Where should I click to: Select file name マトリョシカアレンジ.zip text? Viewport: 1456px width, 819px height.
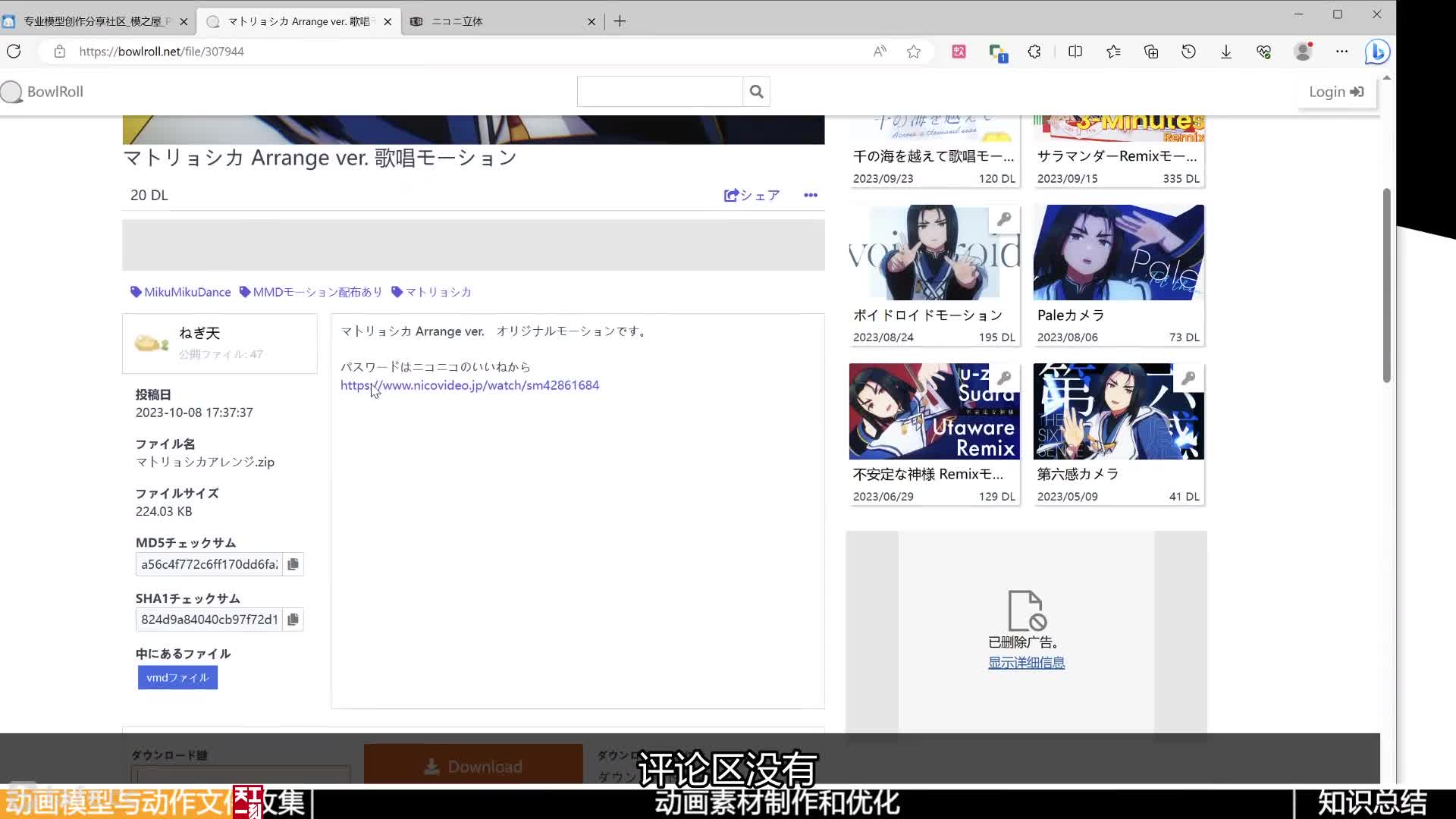[x=205, y=462]
